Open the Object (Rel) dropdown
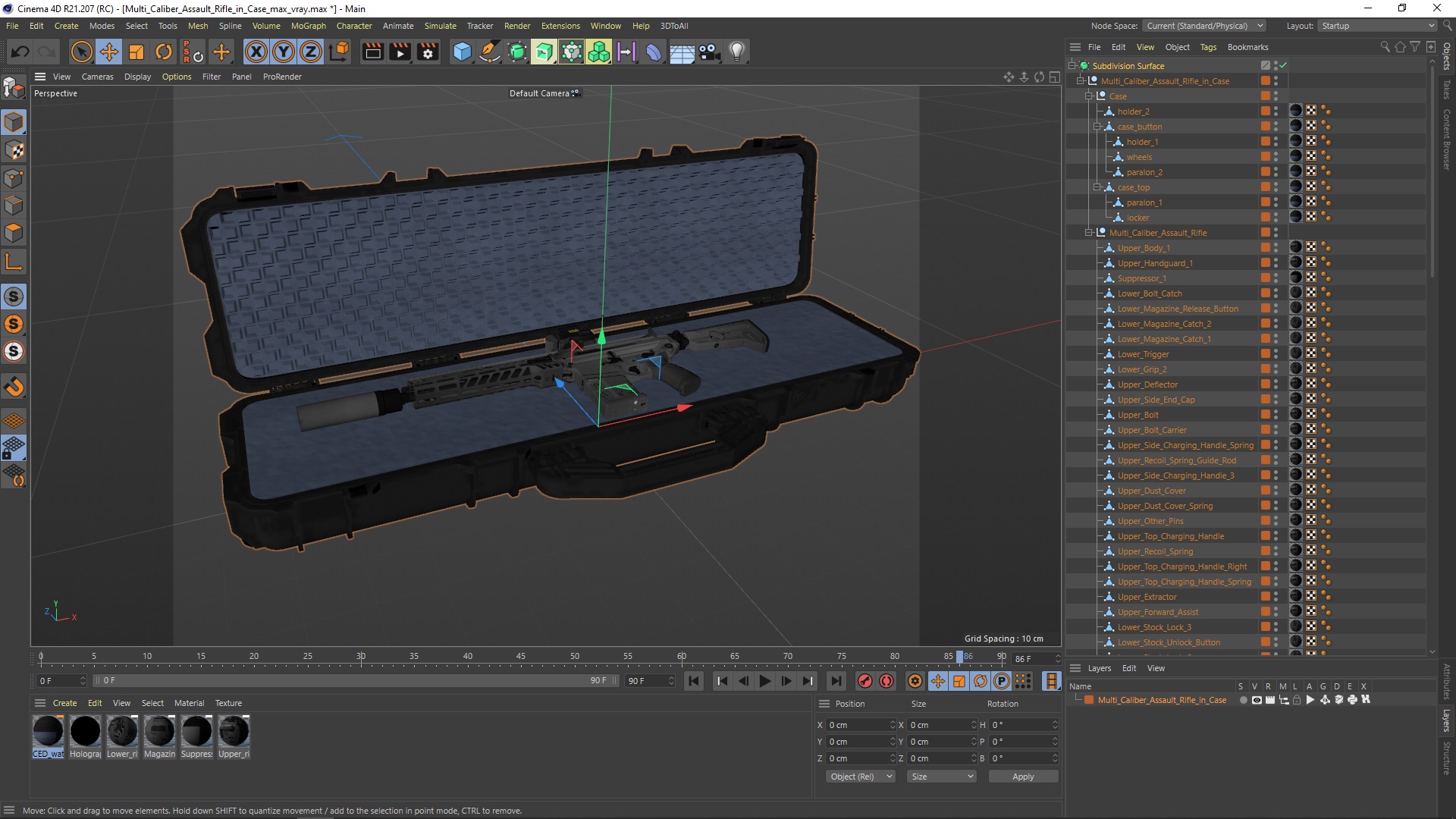Viewport: 1456px width, 819px height. pyautogui.click(x=860, y=777)
